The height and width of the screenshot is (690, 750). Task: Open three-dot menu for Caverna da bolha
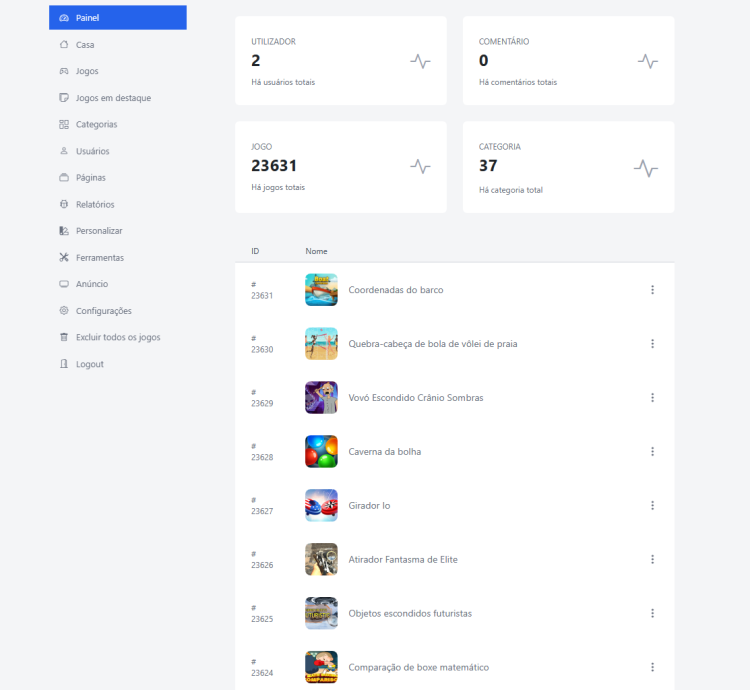coord(652,452)
